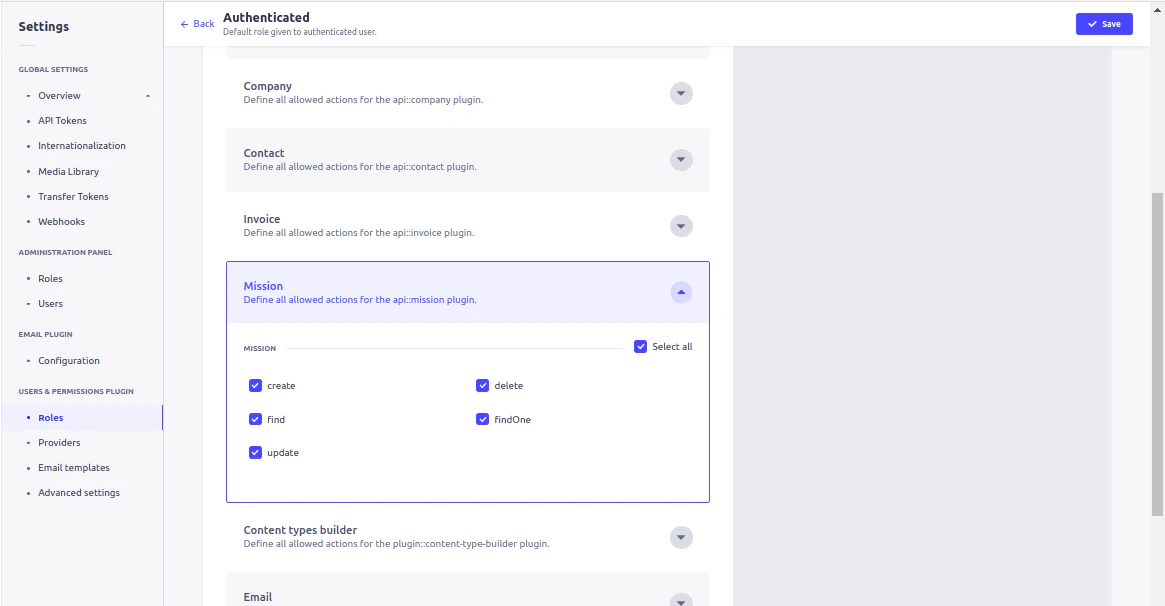Collapse the Mission permissions section
Screen dimensions: 1165x606
(x=681, y=292)
